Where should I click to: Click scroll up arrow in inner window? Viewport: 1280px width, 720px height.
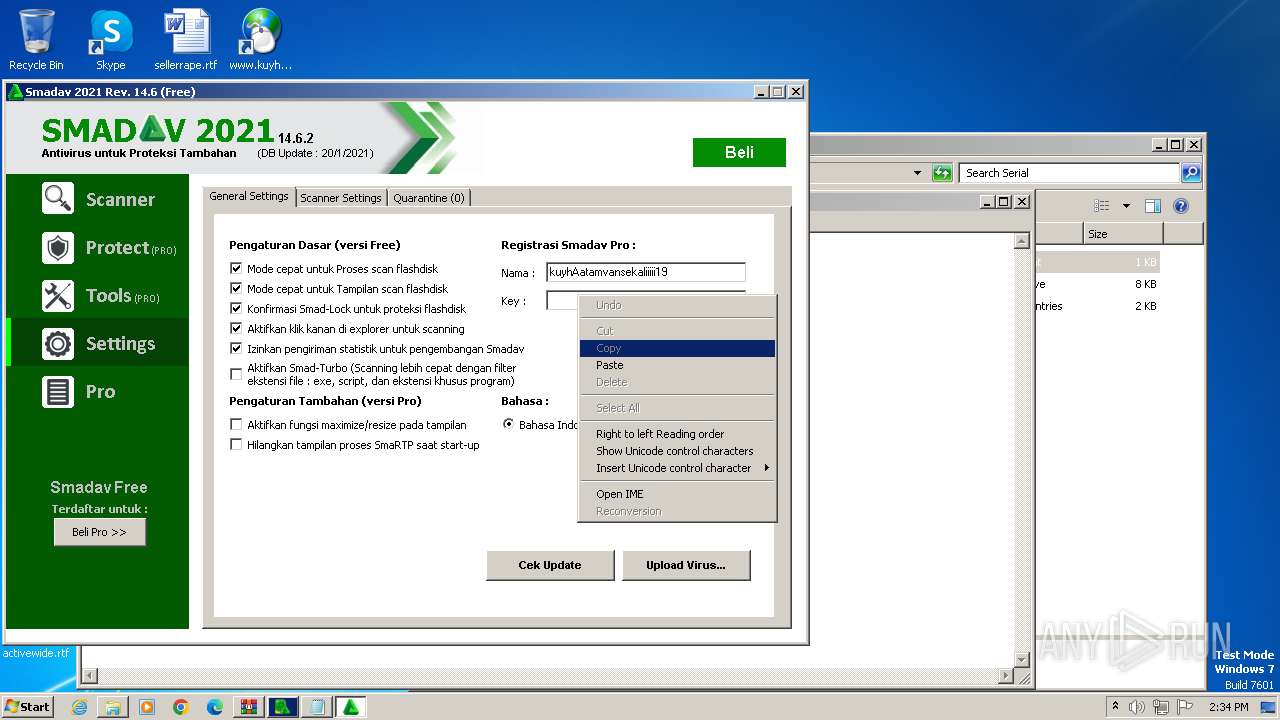1021,240
